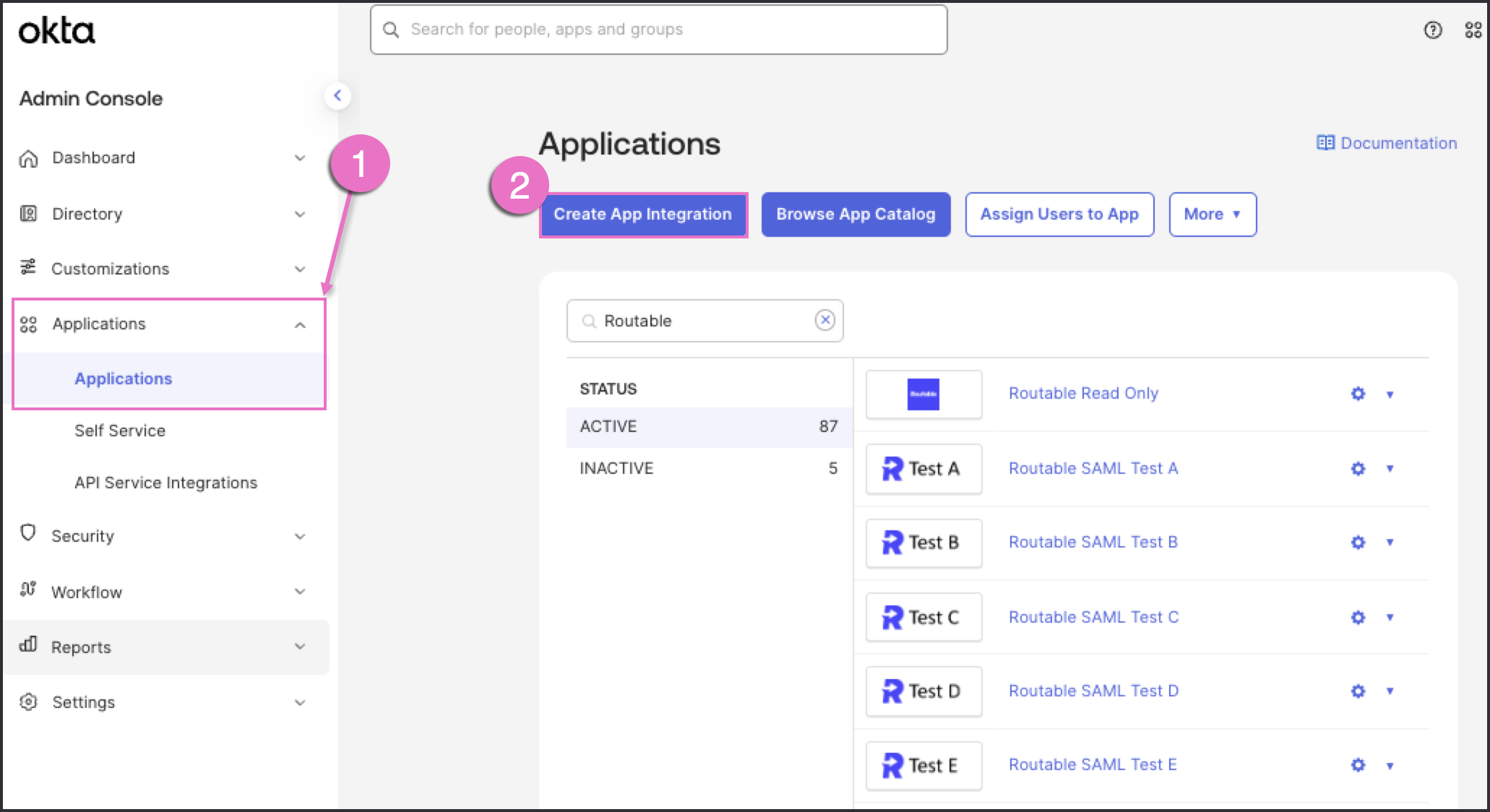Click the apps grid icon top right
1490x812 pixels.
pos(1473,30)
